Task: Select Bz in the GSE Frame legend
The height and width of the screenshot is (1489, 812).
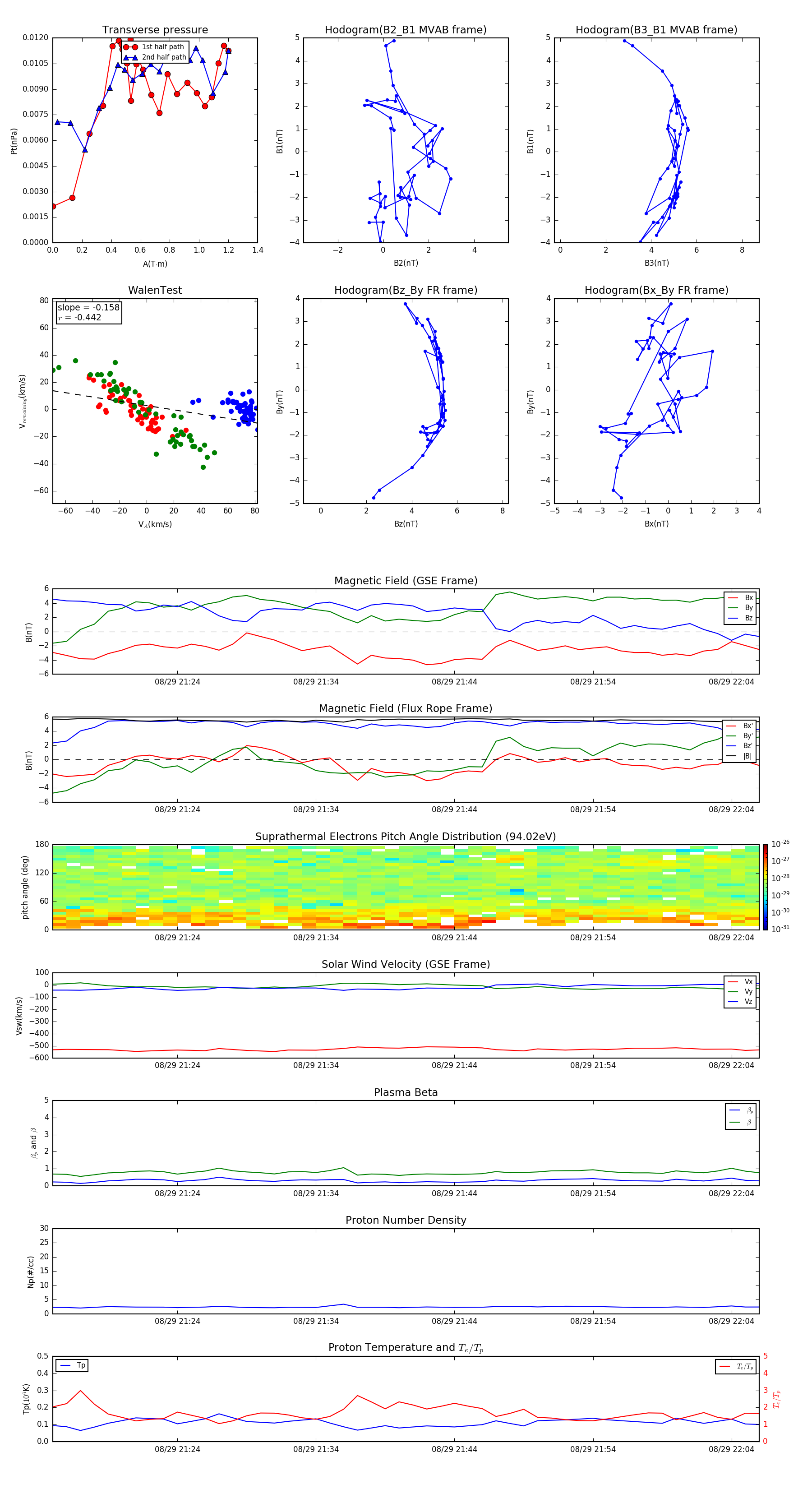Action: point(740,618)
